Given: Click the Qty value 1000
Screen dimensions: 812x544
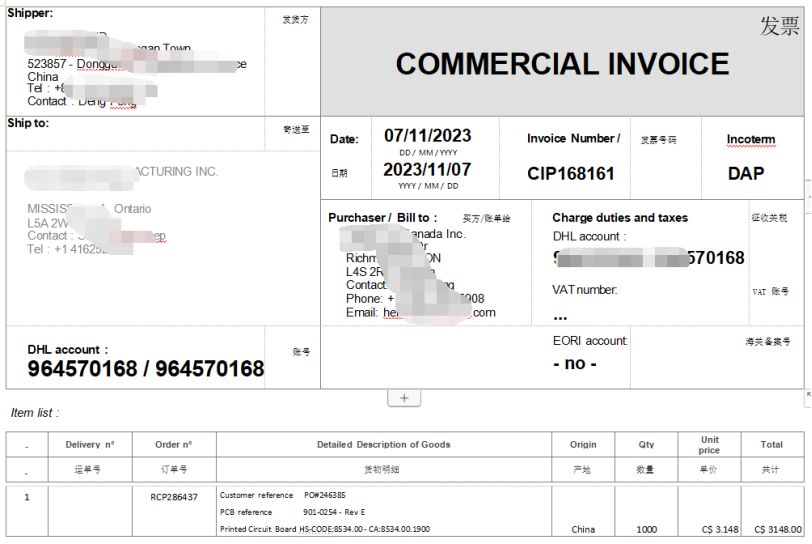Looking at the screenshot, I should click(647, 529).
